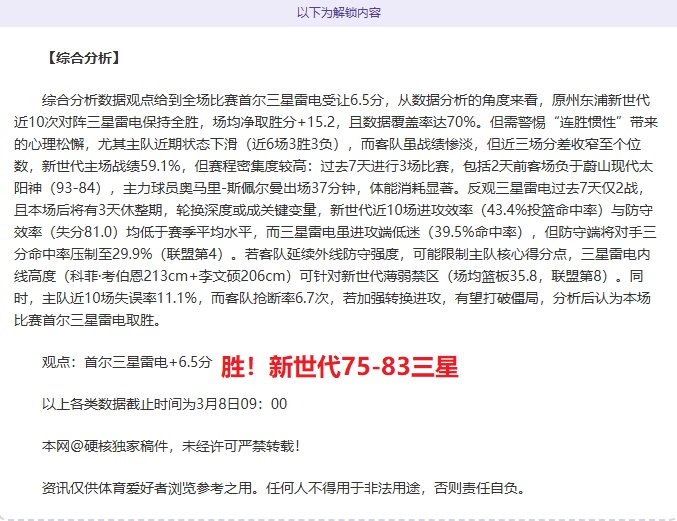Click the first paragraph line starting '综合分析数据观点'
Screen dimensions: 677x521
[346, 101]
